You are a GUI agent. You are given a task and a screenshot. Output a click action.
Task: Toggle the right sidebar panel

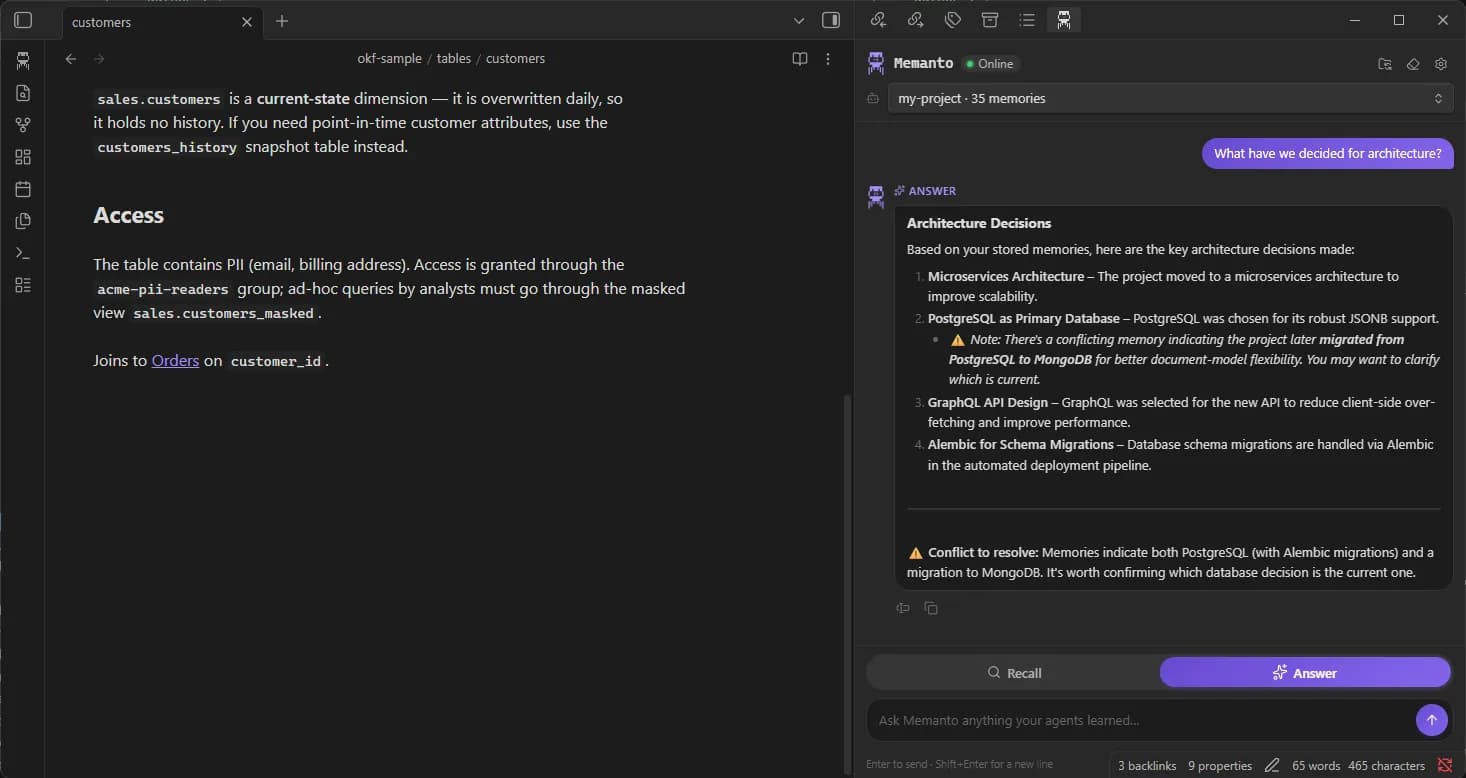coord(831,20)
